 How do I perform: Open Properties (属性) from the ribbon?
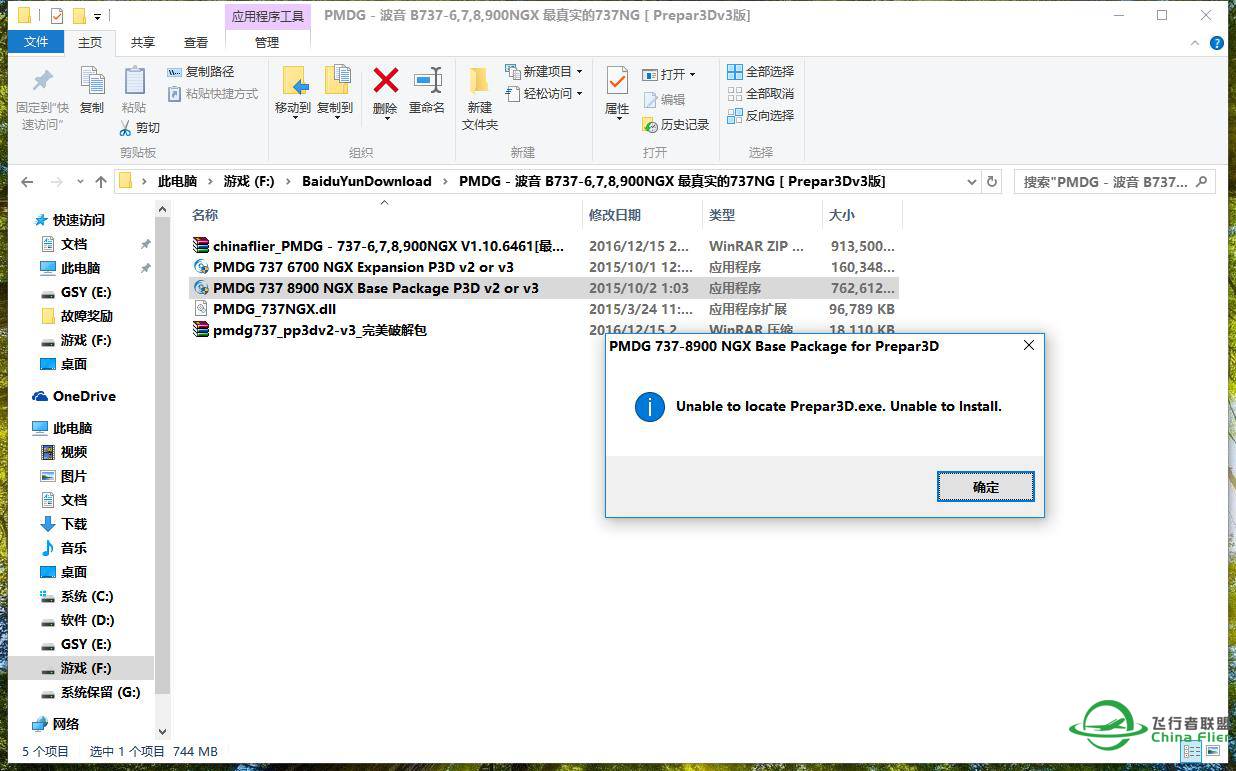[x=617, y=82]
